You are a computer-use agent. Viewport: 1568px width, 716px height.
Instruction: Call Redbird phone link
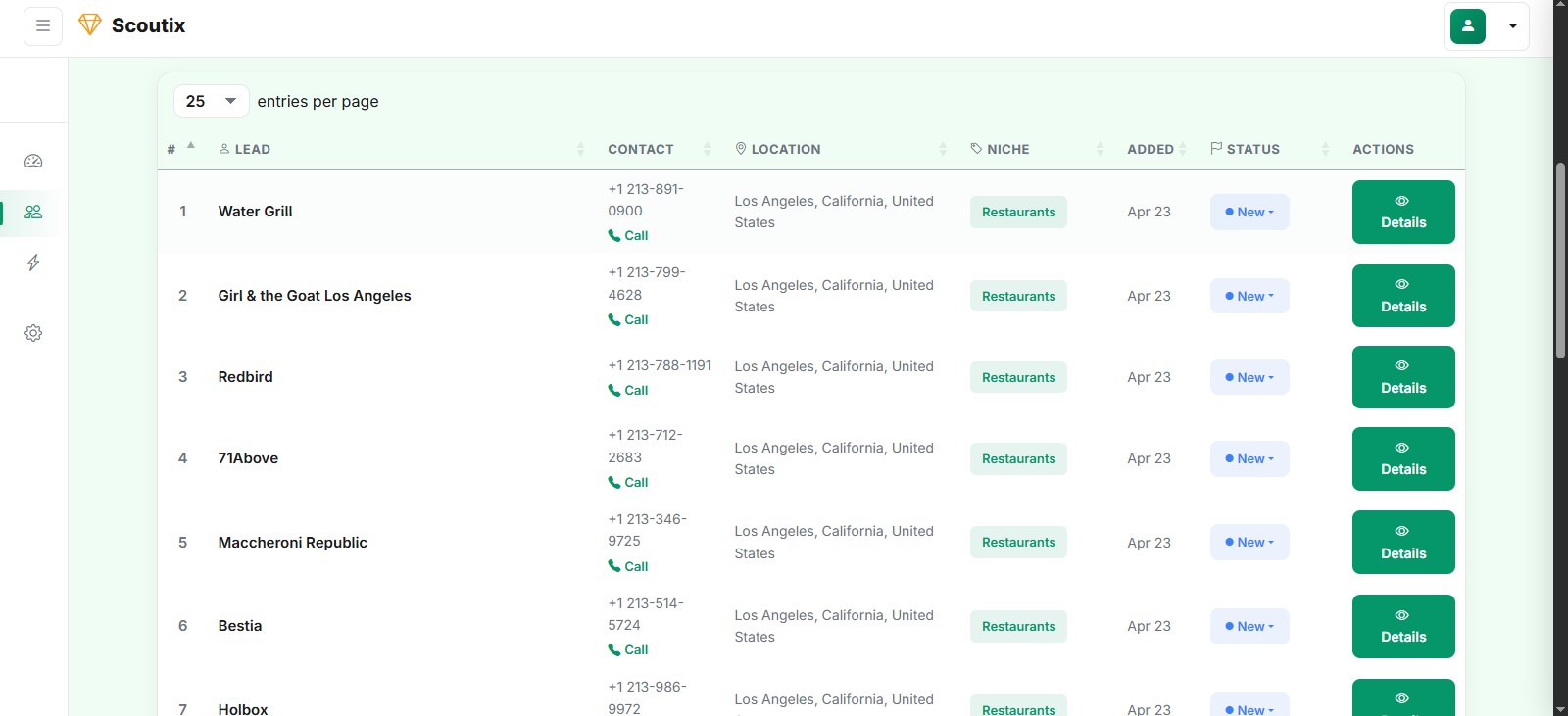[628, 390]
